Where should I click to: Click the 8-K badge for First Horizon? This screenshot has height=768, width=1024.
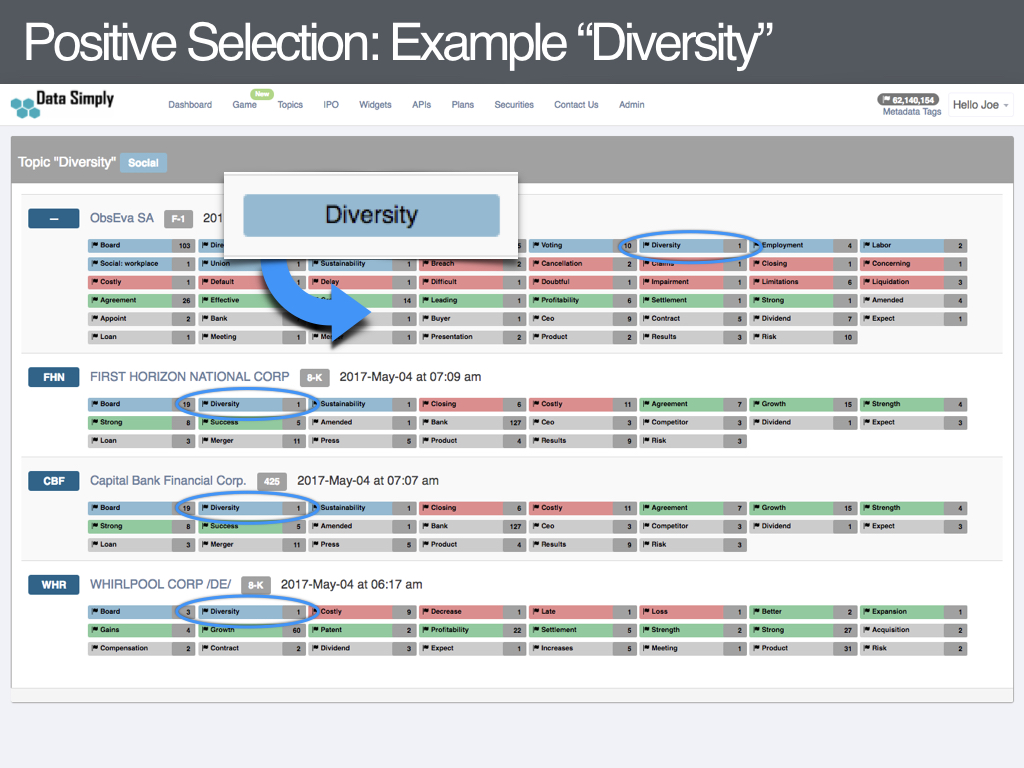[x=315, y=377]
